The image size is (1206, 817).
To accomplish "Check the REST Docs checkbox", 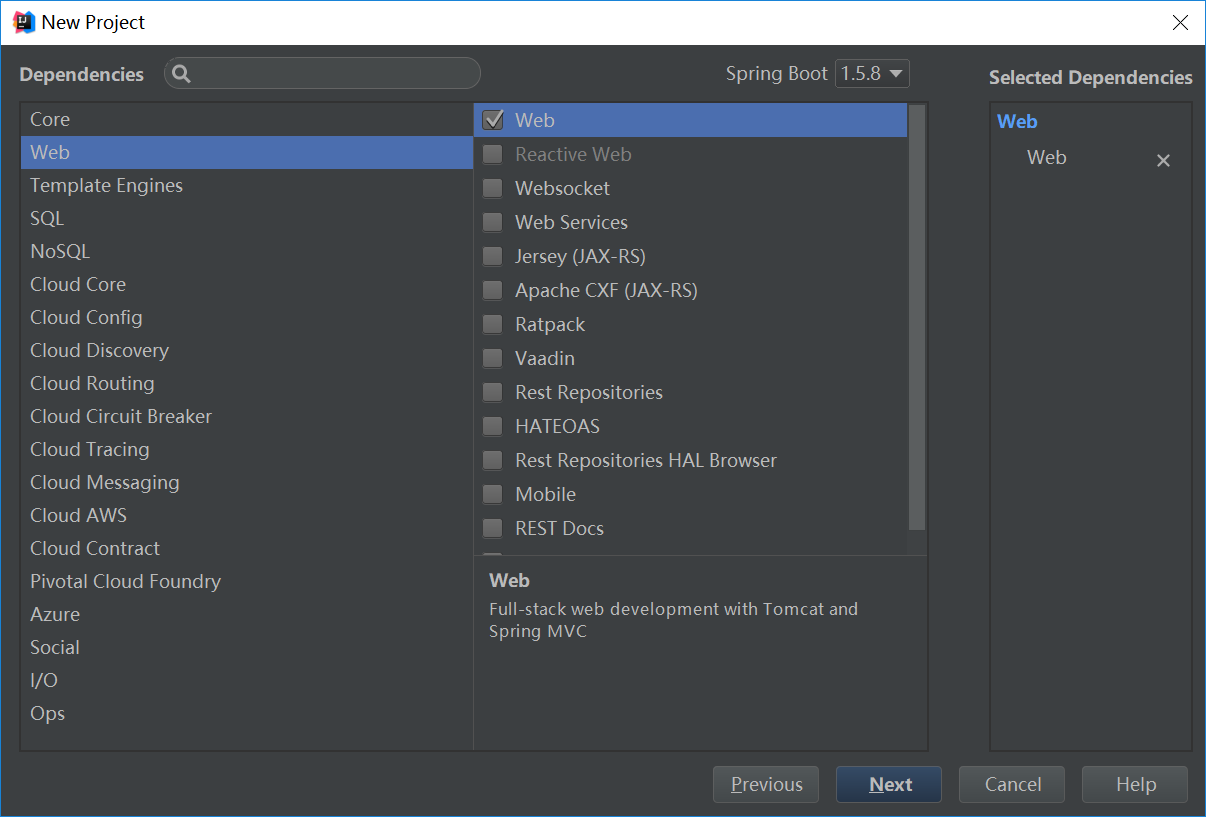I will tap(493, 528).
